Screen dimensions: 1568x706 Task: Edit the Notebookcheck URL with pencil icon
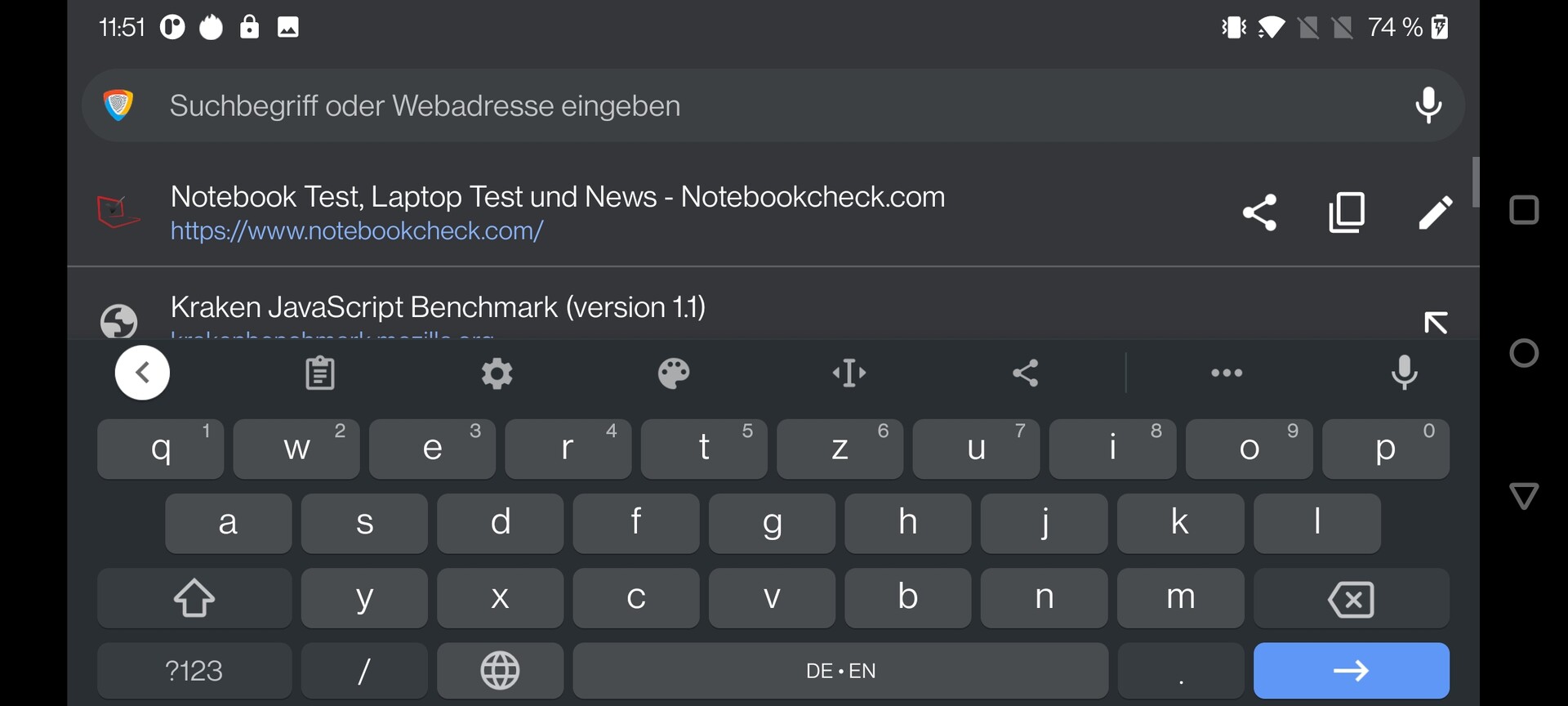tap(1435, 212)
